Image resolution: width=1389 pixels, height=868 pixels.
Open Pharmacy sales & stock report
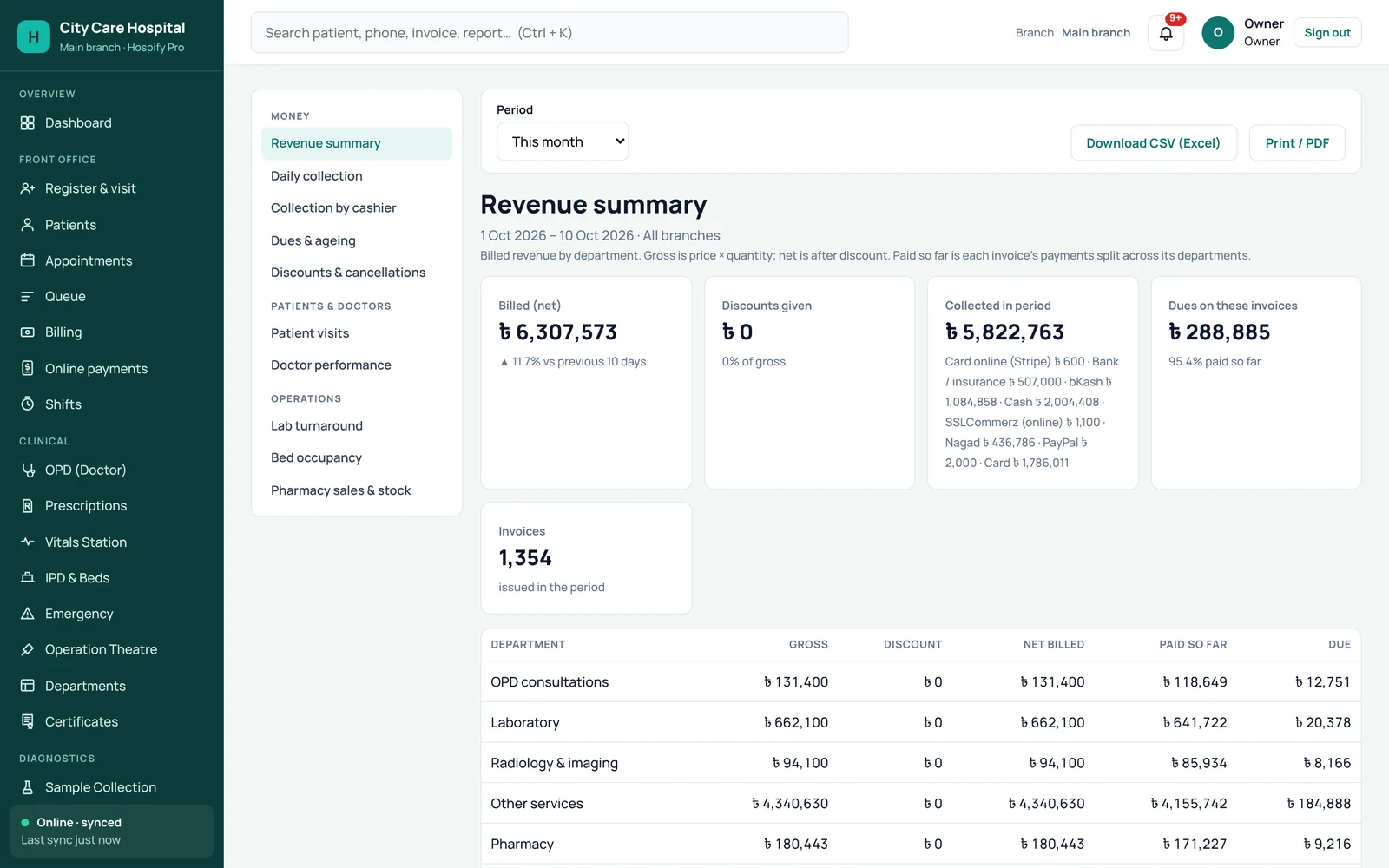pyautogui.click(x=341, y=490)
